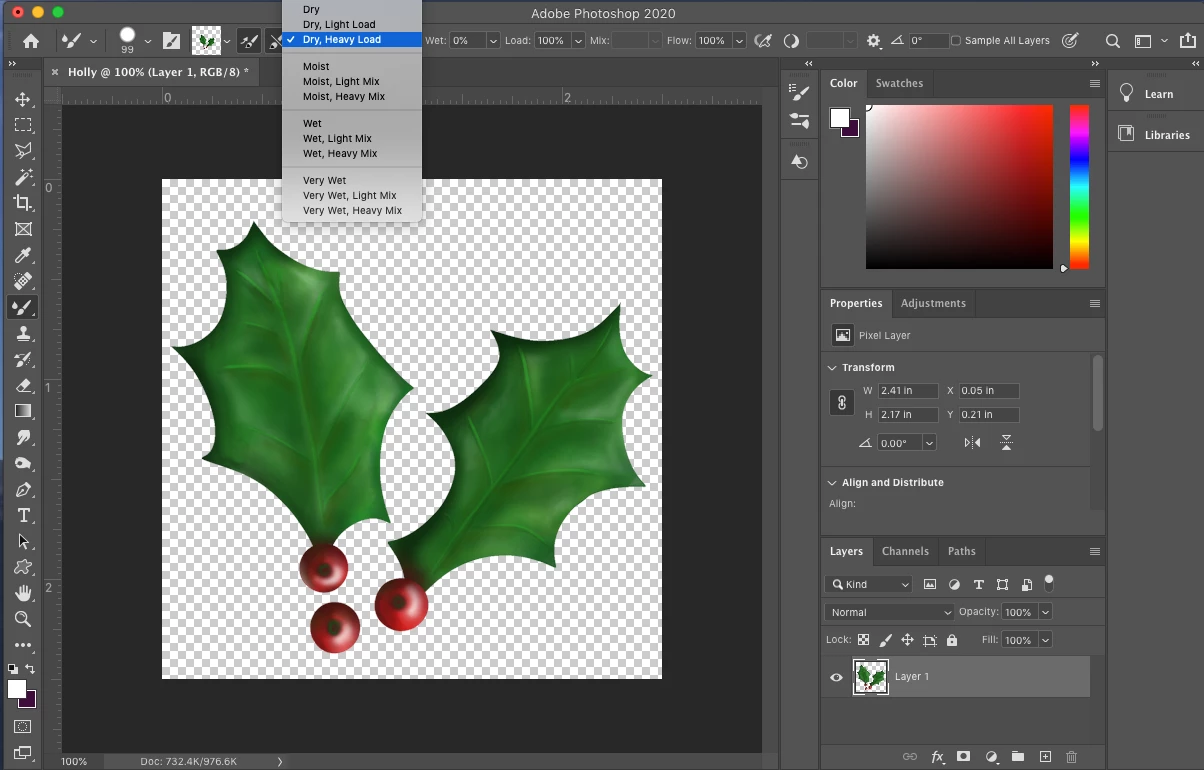Select the Clone Stamp tool

(x=23, y=334)
